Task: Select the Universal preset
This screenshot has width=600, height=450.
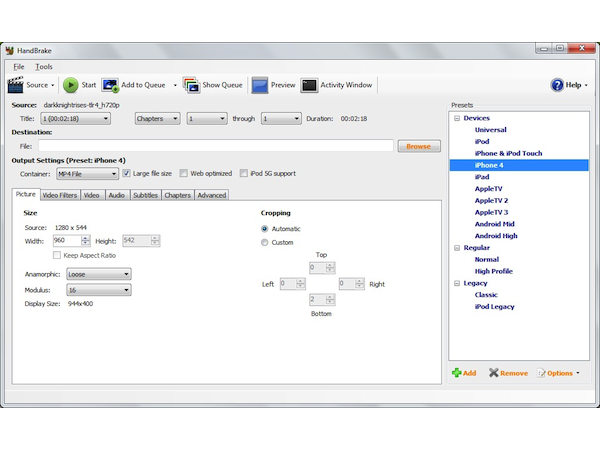Action: point(491,130)
